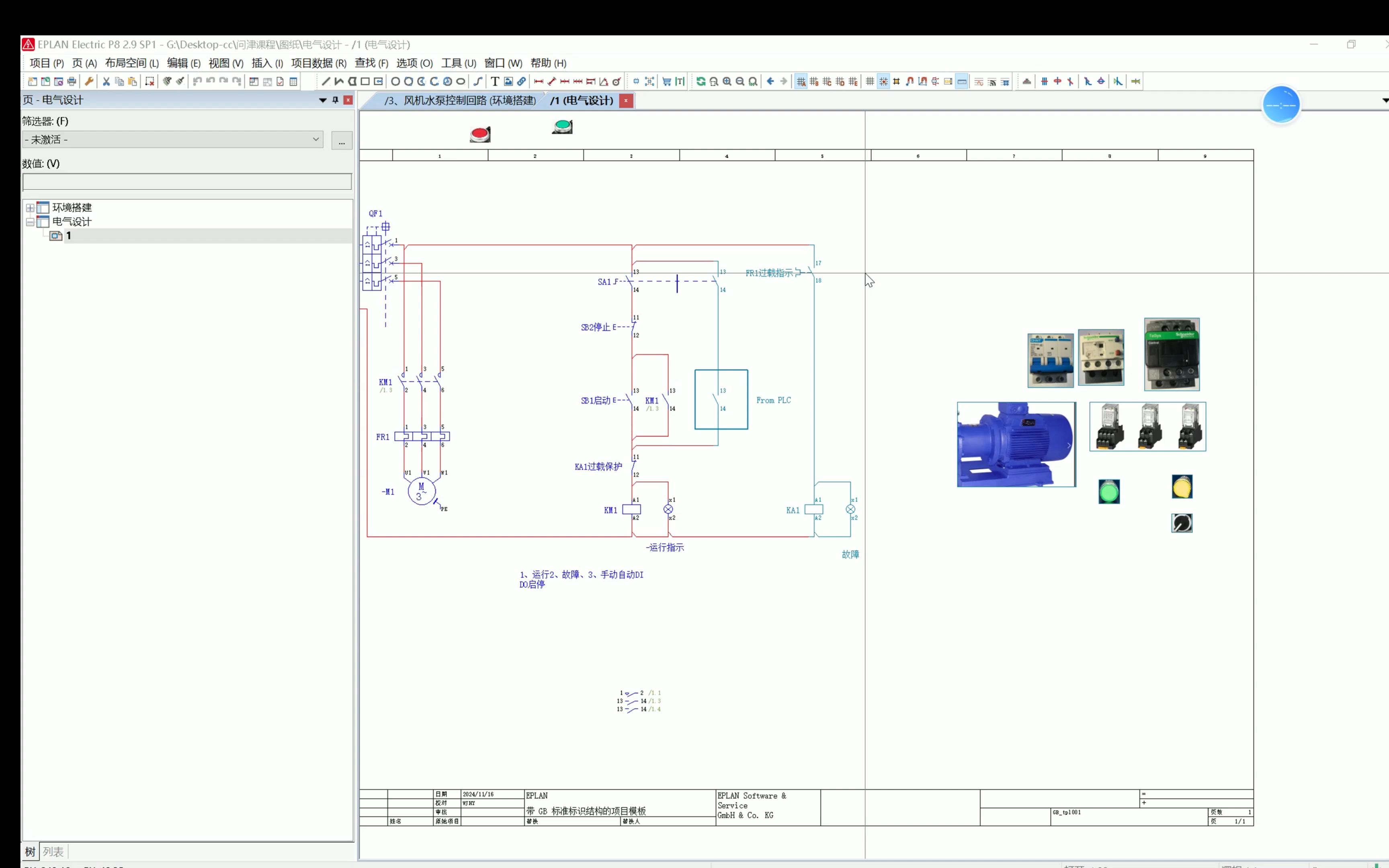
Task: Select page 1 in the tree
Action: click(x=68, y=235)
